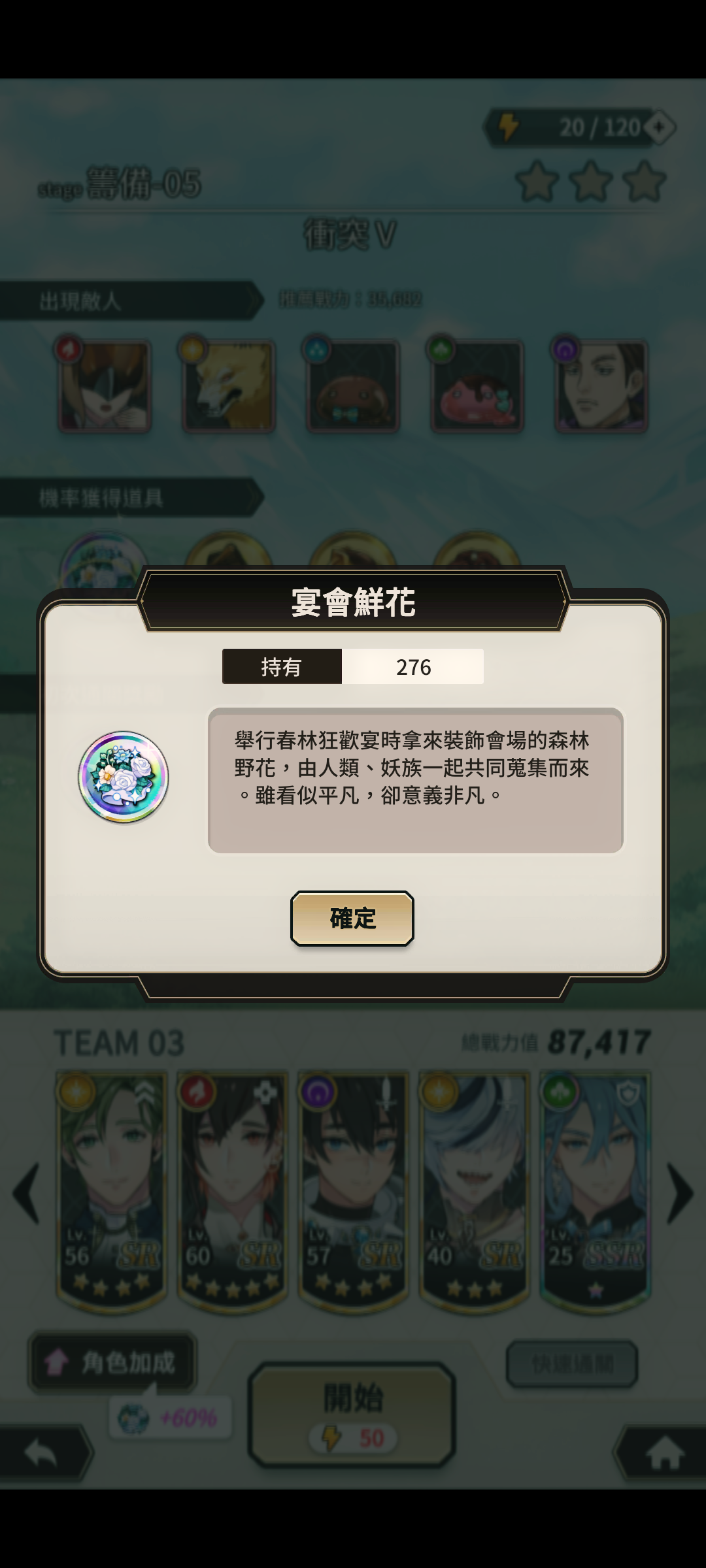Tap the purple-element man enemy portrait
The height and width of the screenshot is (1568, 706).
(601, 385)
